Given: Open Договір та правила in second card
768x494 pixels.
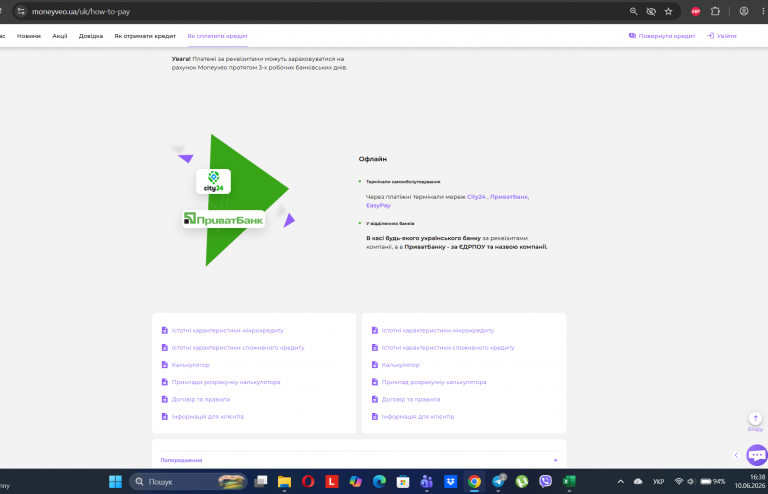Looking at the screenshot, I should (x=411, y=400).
